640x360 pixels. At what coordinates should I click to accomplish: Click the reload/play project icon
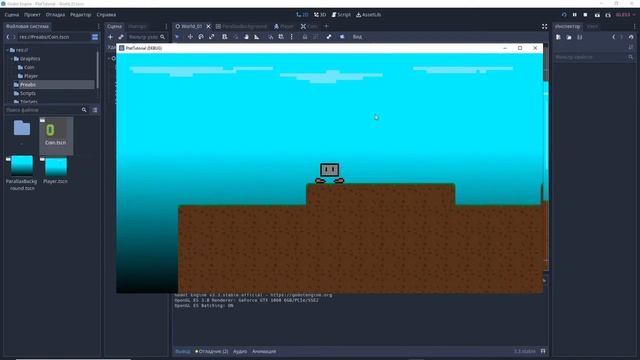[x=564, y=15]
